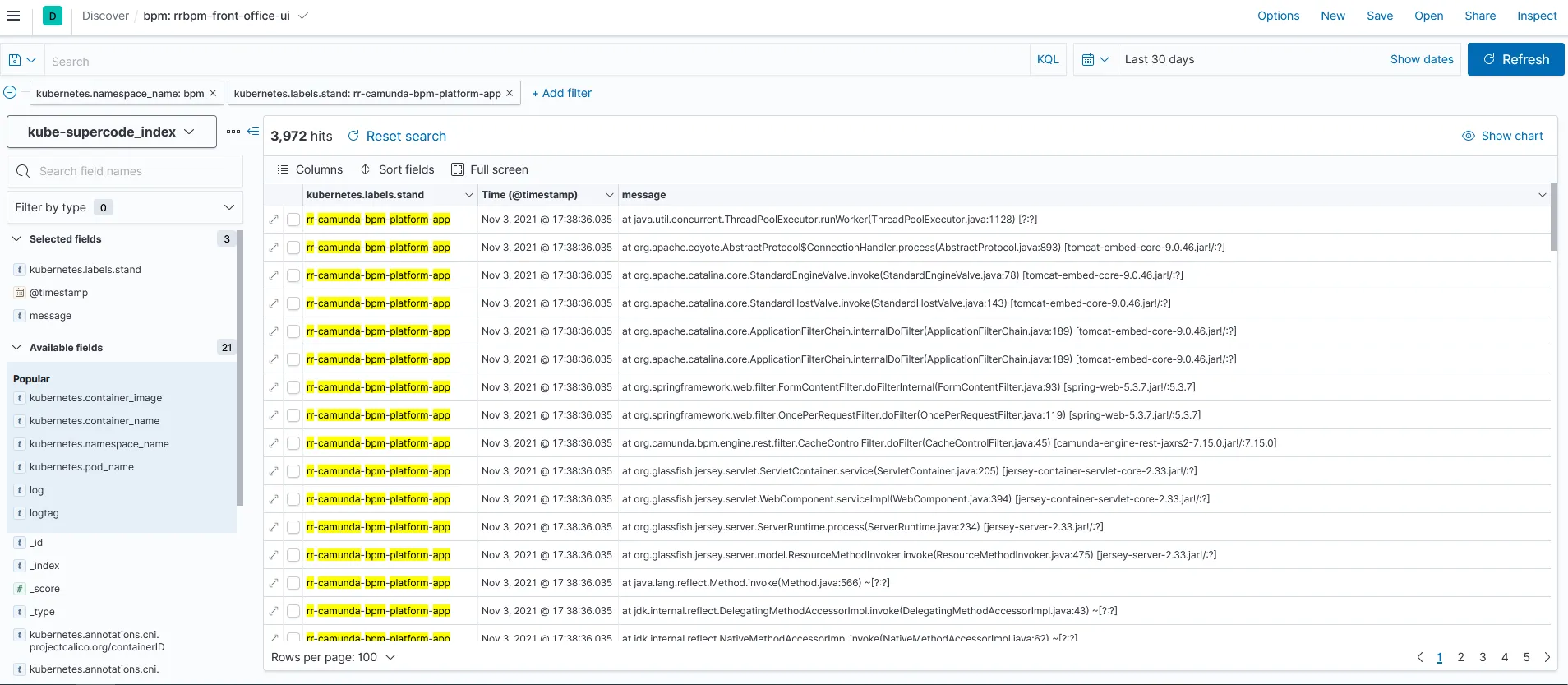Expand the Filter by type dropdown
This screenshot has height=685, width=1568.
[x=125, y=207]
